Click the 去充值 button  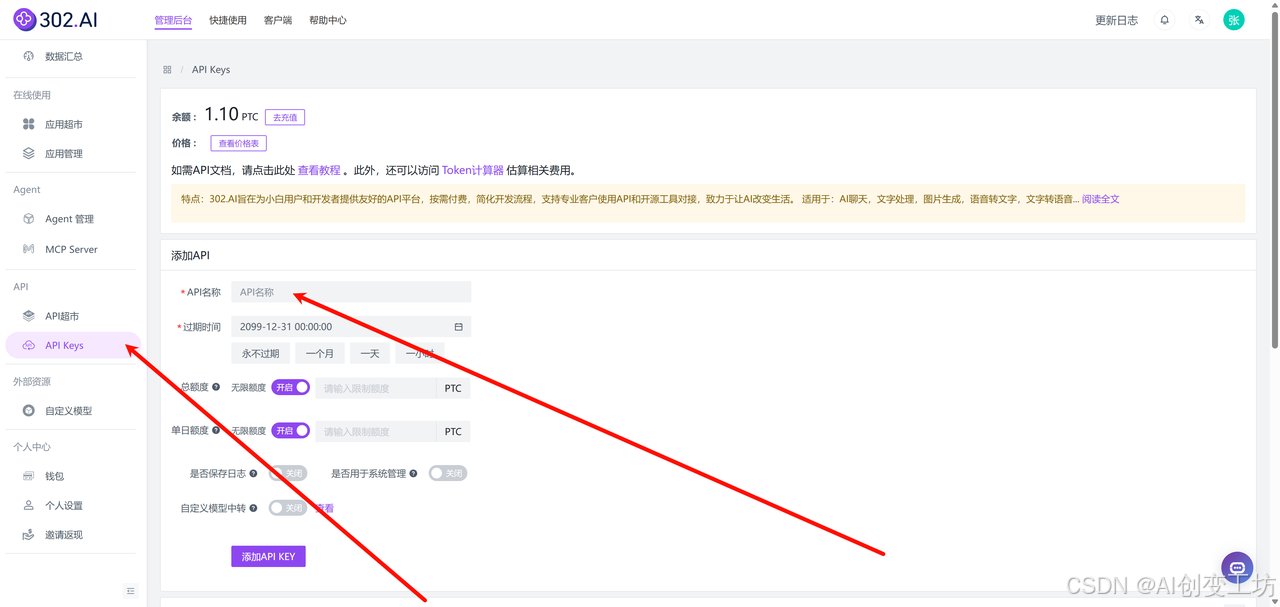[x=285, y=117]
